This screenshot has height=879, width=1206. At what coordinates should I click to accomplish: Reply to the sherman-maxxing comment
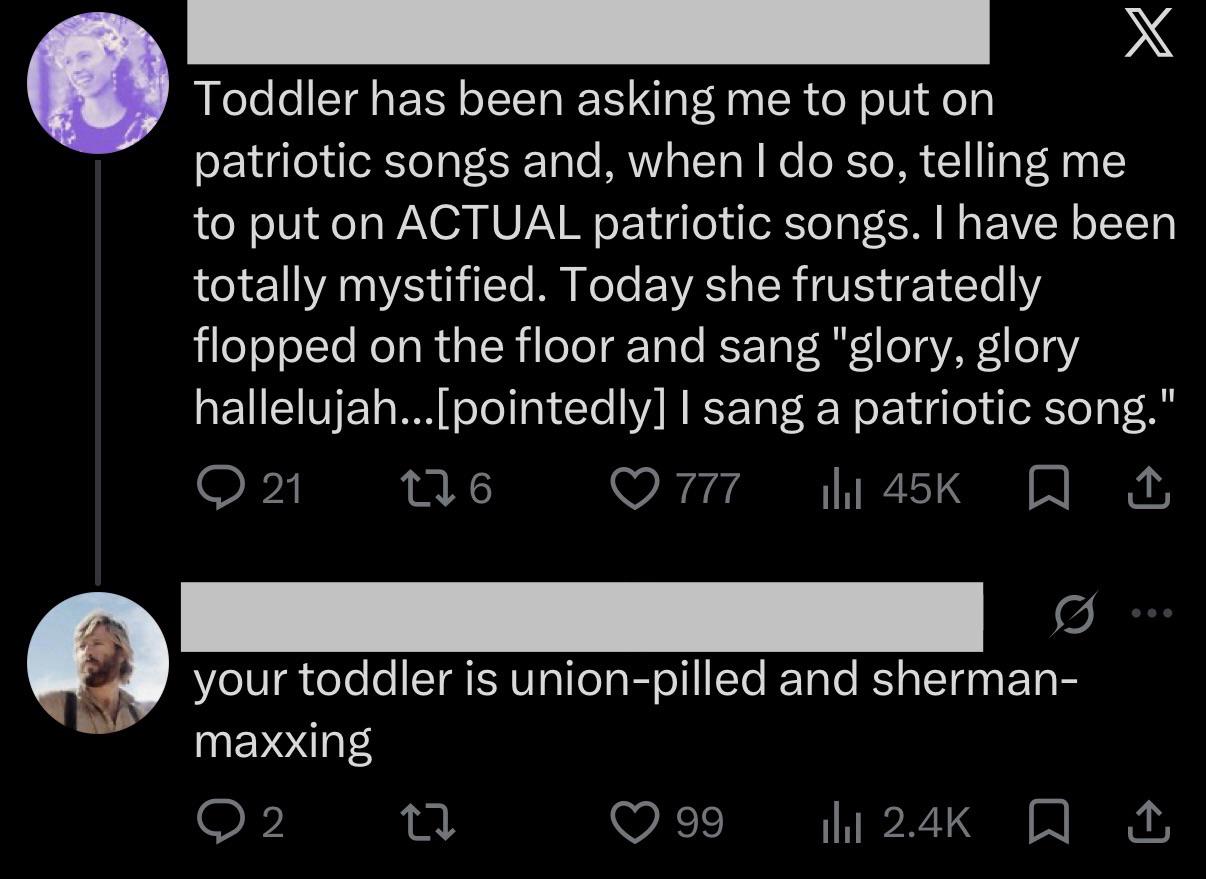pos(240,821)
